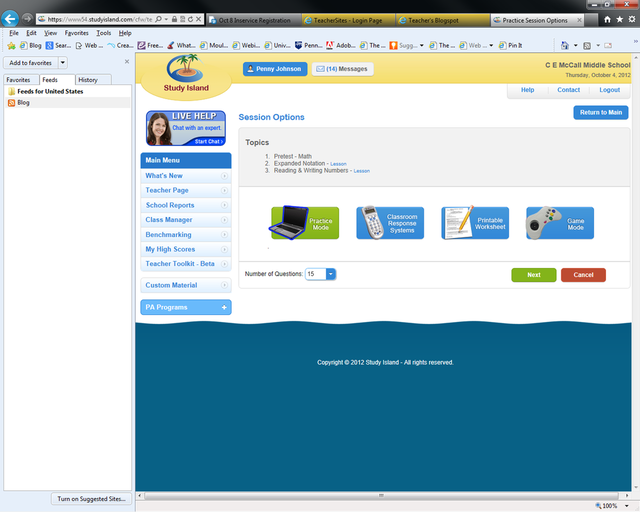Click the add-to-favorites-bar star icon
Image resolution: width=640 pixels, height=512 pixels.
(11, 46)
